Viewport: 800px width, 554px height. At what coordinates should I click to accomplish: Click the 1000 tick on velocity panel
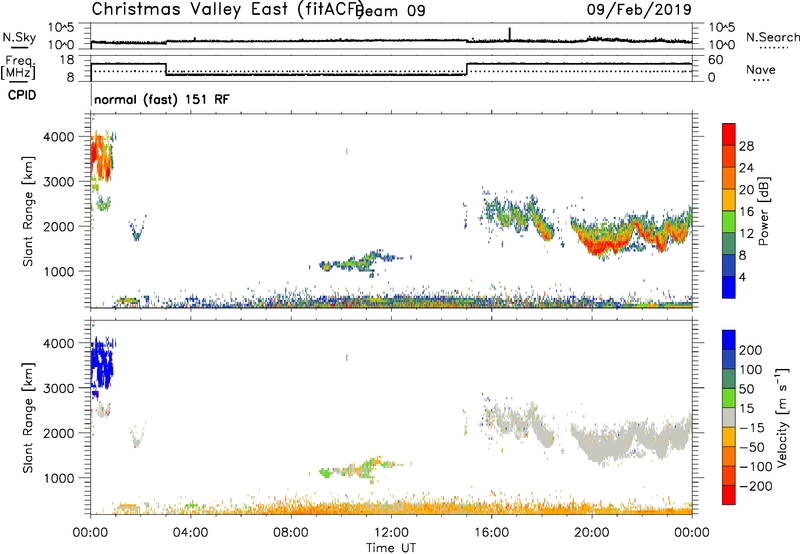[x=58, y=478]
